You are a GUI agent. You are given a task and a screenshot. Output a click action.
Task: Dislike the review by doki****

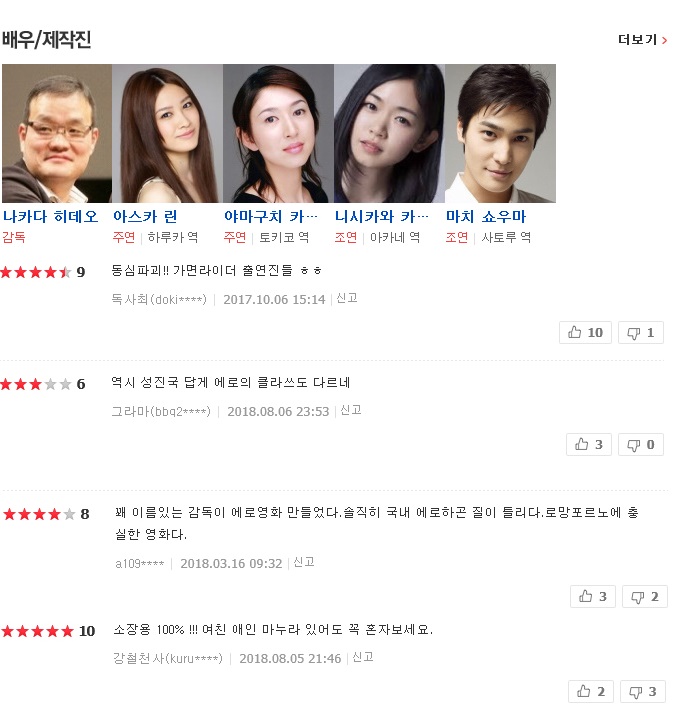[x=641, y=332]
